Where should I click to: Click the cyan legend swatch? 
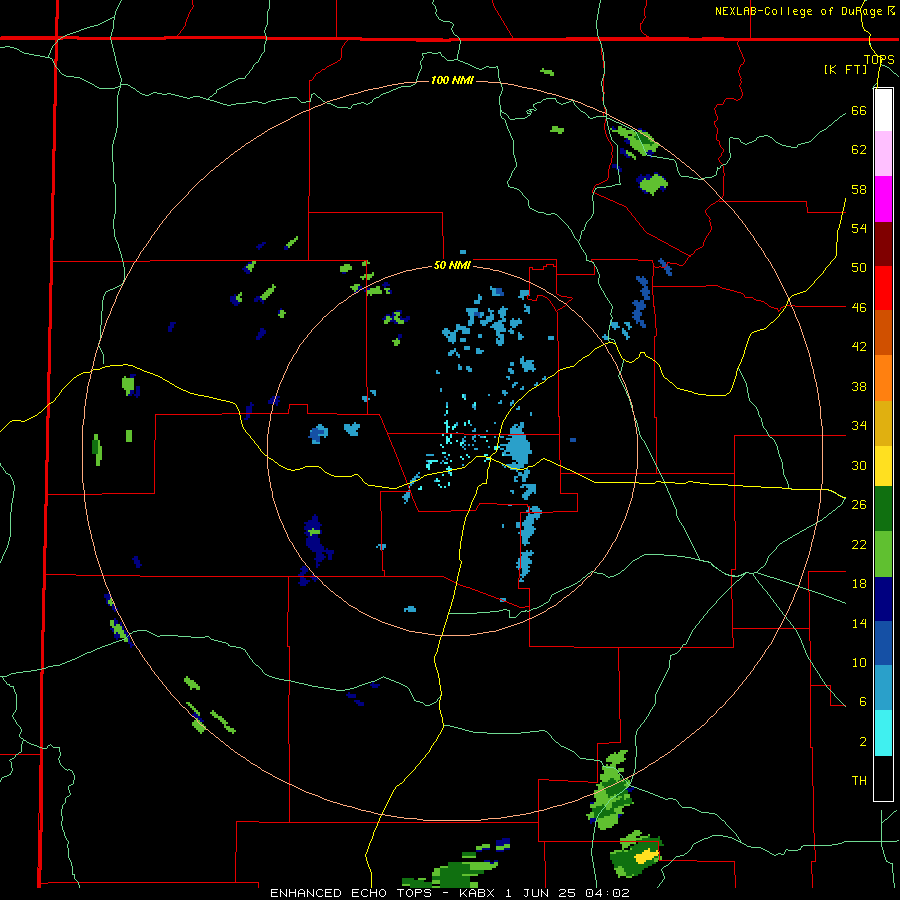(x=883, y=733)
